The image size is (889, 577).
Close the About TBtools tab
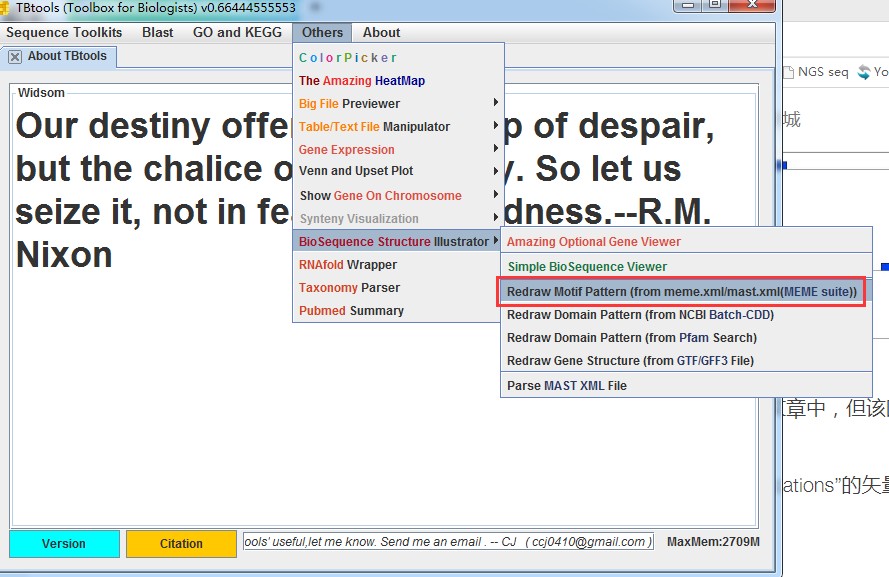click(x=15, y=57)
